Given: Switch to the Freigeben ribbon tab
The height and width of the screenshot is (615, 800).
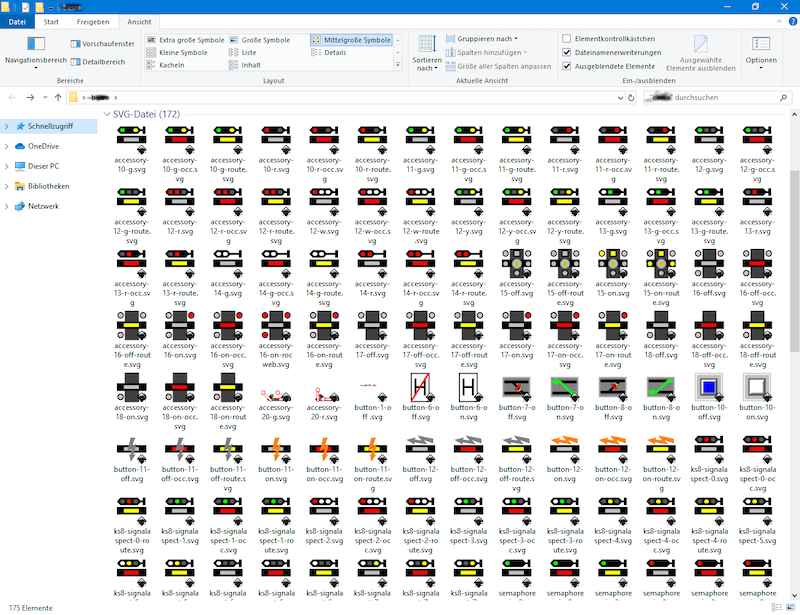Looking at the screenshot, I should point(93,21).
